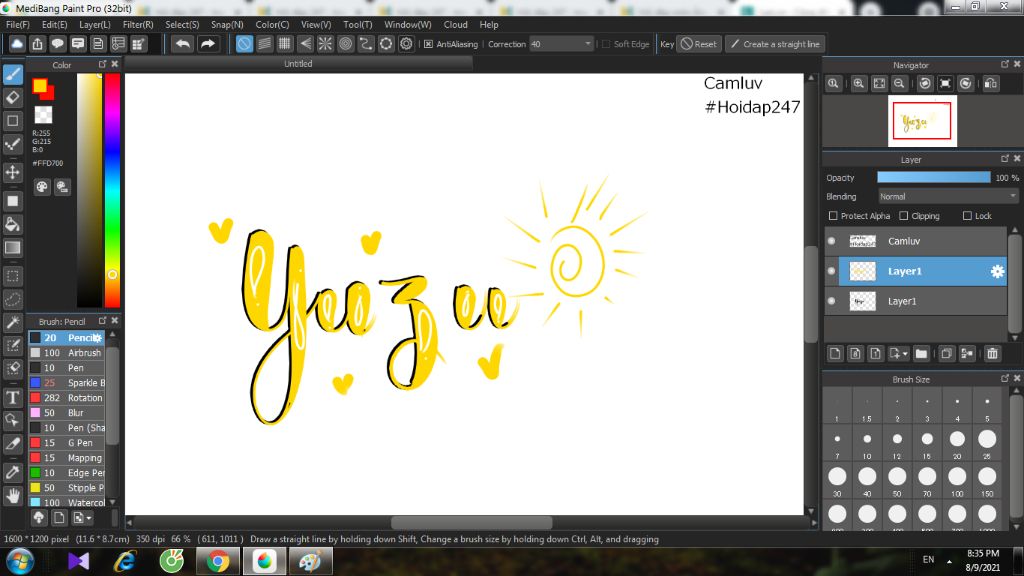This screenshot has height=576, width=1024.
Task: Select the Text tool
Action: (12, 397)
